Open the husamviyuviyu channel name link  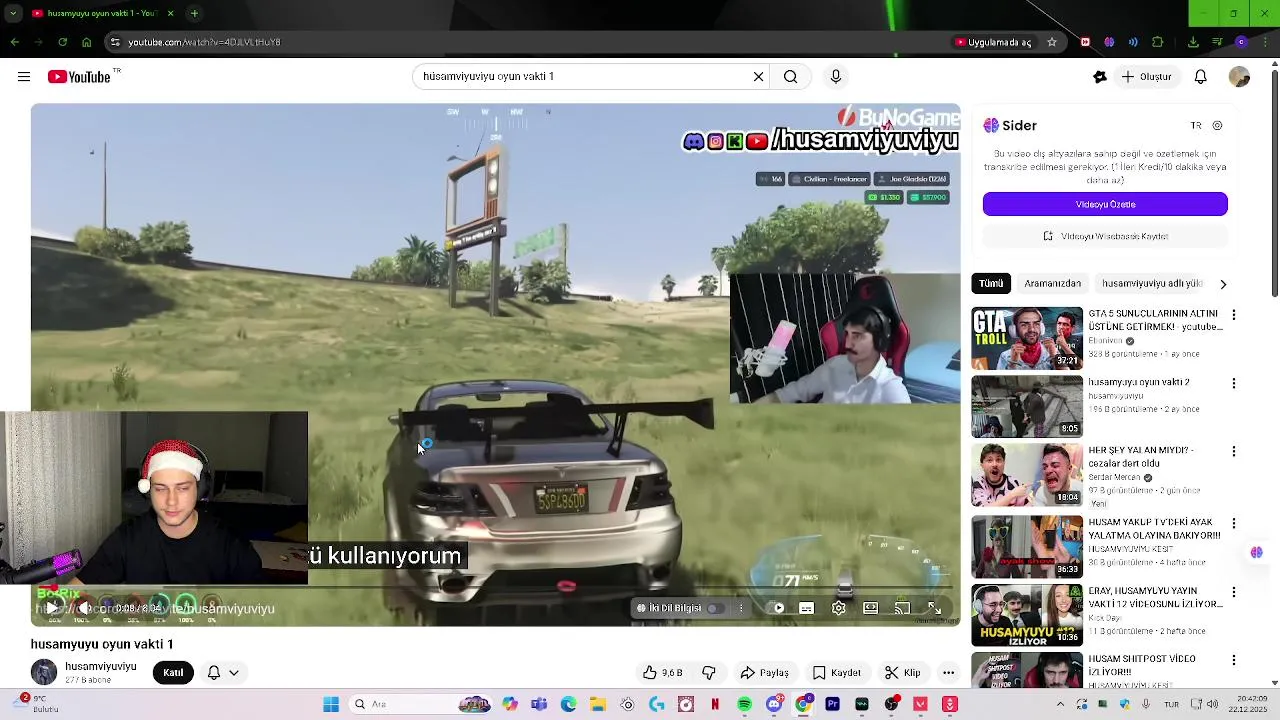pyautogui.click(x=101, y=667)
